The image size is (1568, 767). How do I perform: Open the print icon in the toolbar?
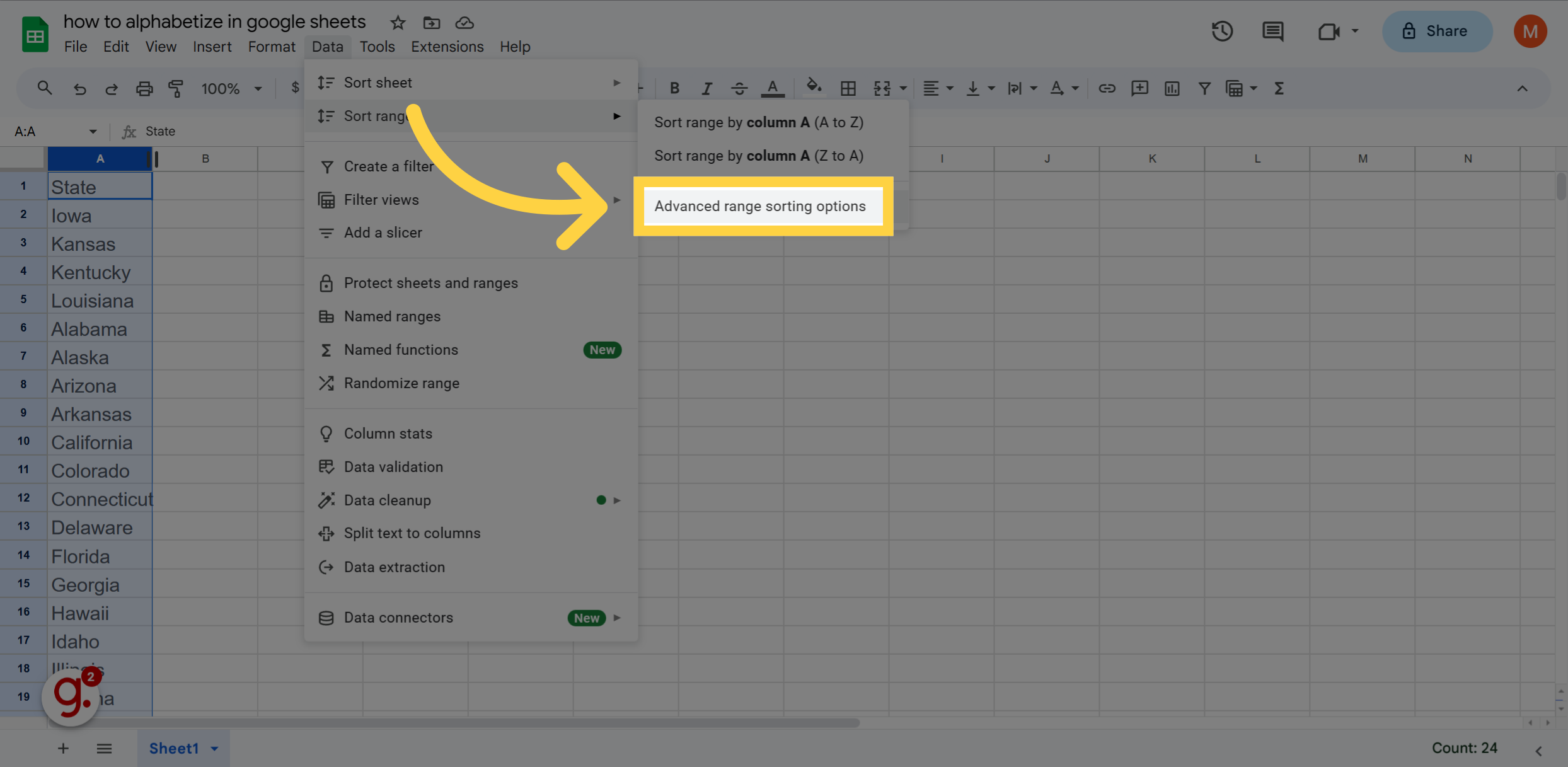pyautogui.click(x=144, y=88)
